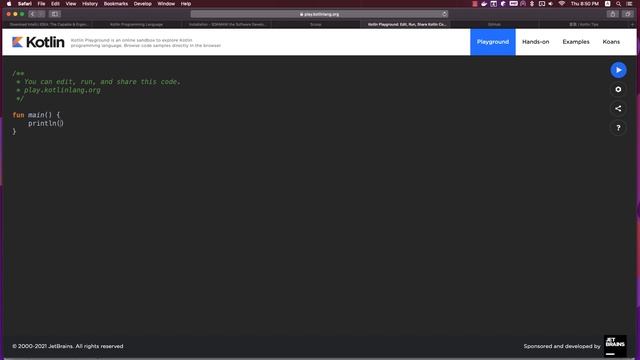640x360 pixels.
Task: Open the File menu
Action: point(41,4)
